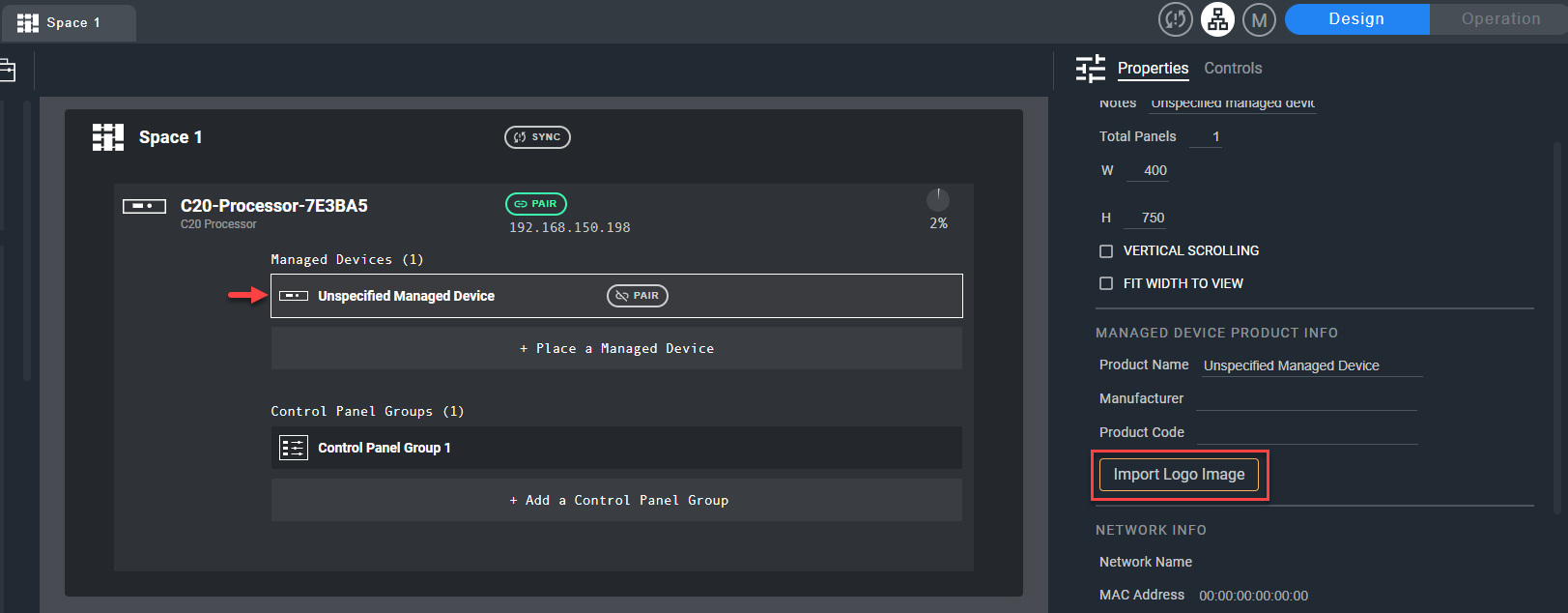Click the SYNC button for Space 1
The height and width of the screenshot is (613, 1568).
(x=537, y=137)
